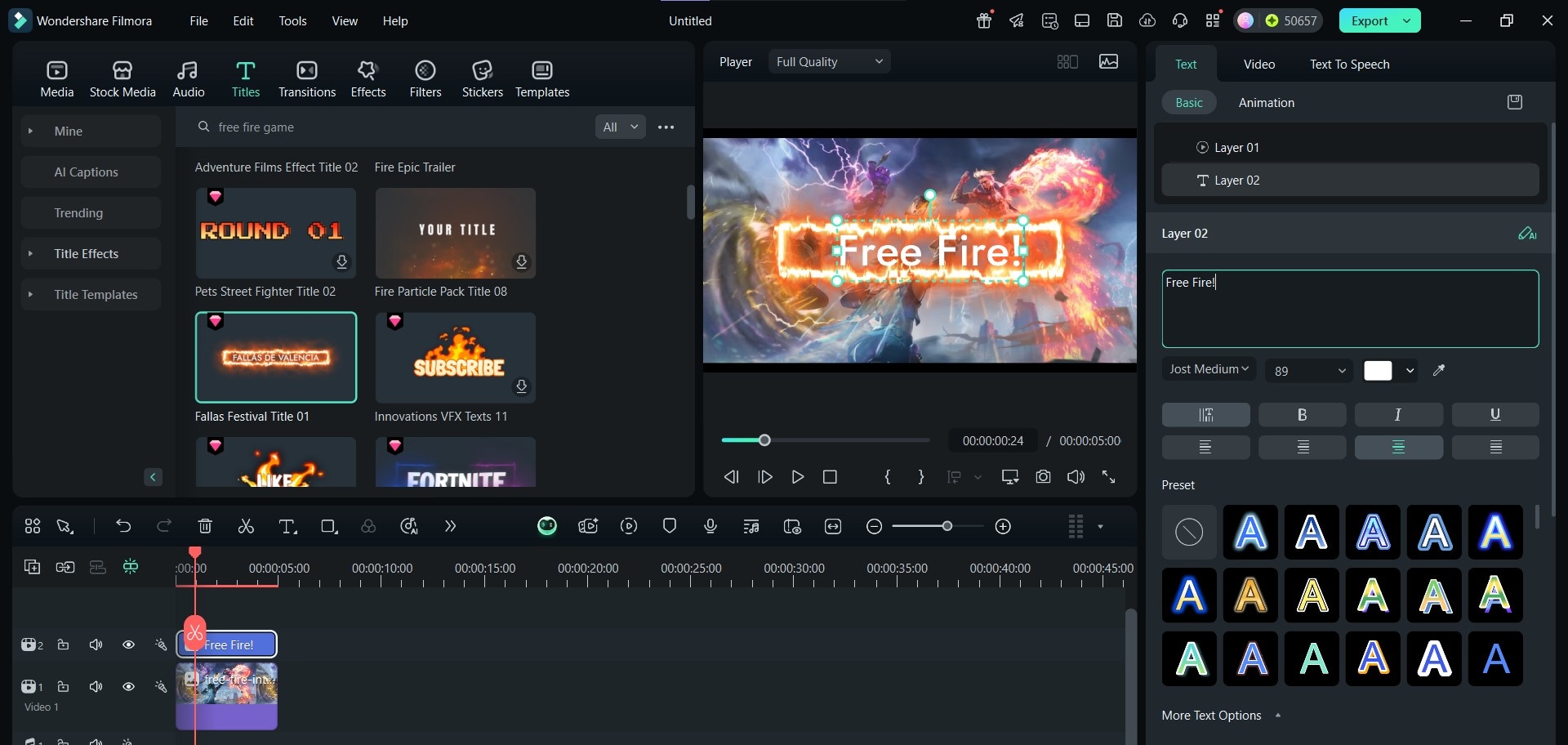
Task: Click the white text color swatch
Action: click(1378, 371)
